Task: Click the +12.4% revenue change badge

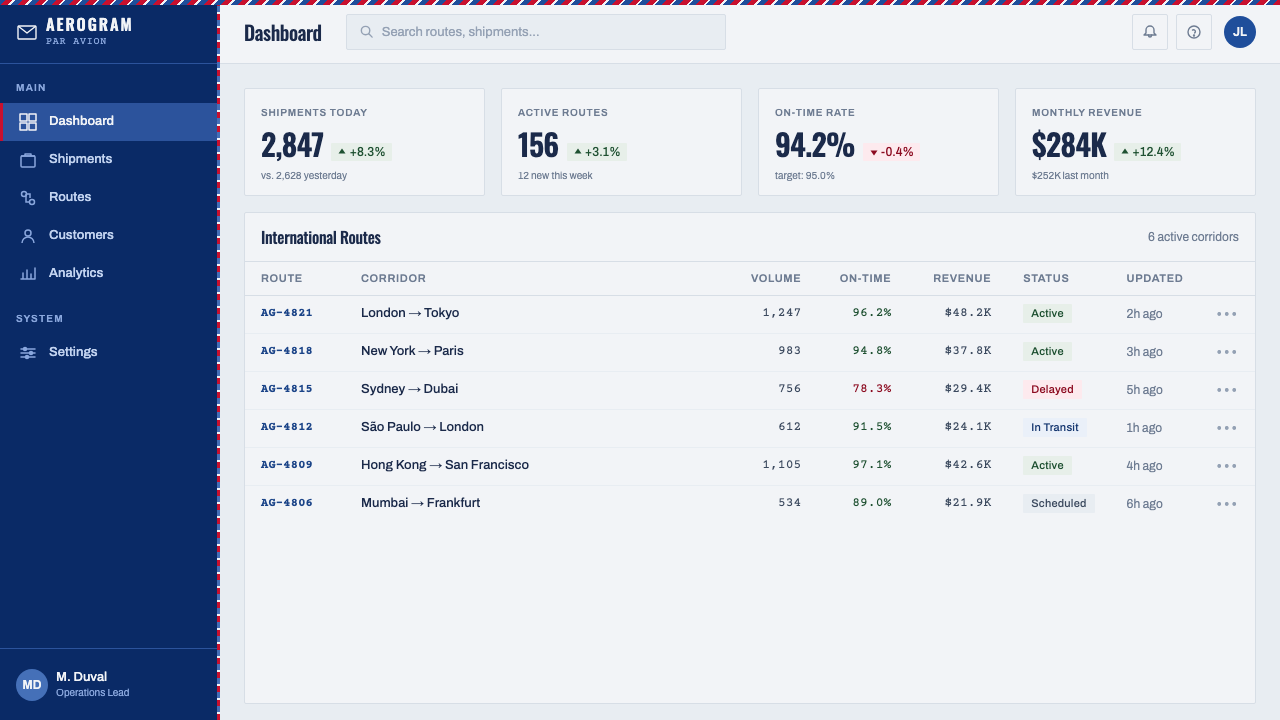Action: coord(1147,152)
